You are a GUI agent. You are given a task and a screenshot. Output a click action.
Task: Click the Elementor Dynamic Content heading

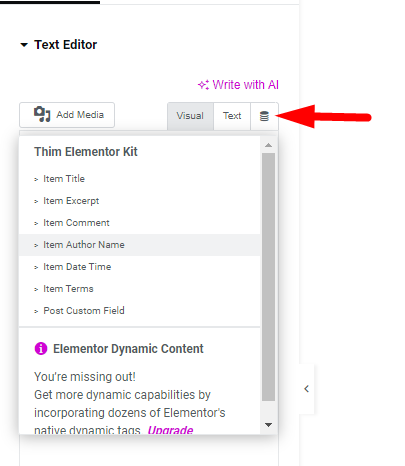pyautogui.click(x=128, y=349)
